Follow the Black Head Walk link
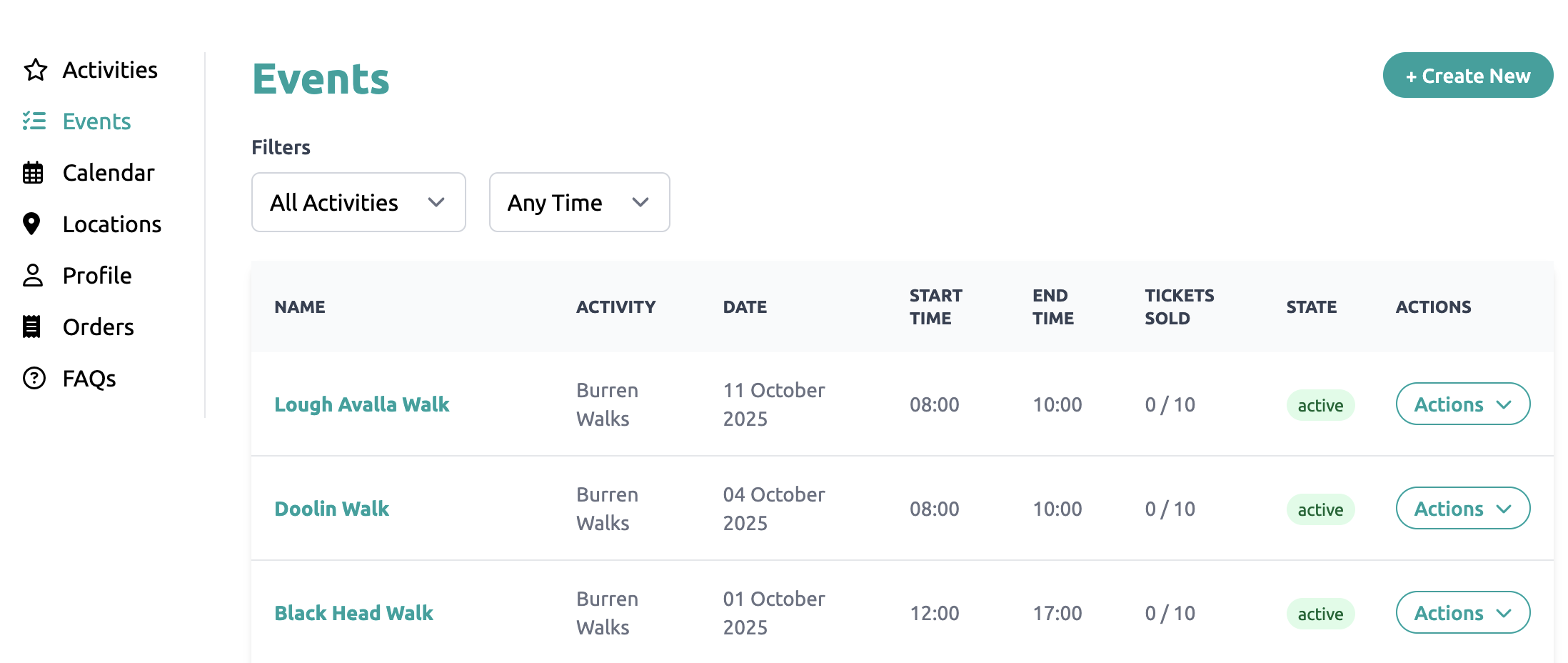This screenshot has width=1568, height=663. point(354,613)
